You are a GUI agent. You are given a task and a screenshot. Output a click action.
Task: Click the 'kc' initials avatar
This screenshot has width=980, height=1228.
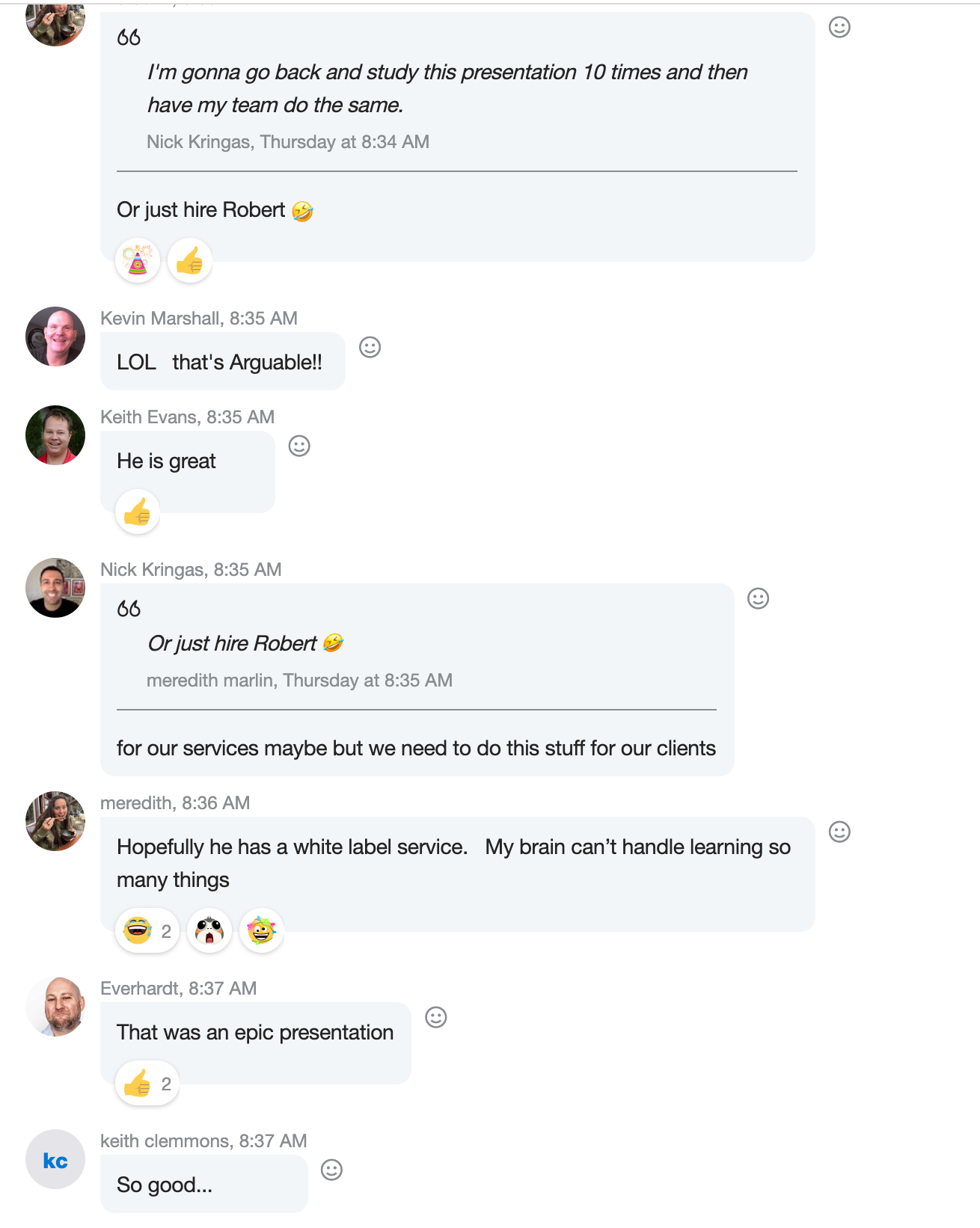55,1159
